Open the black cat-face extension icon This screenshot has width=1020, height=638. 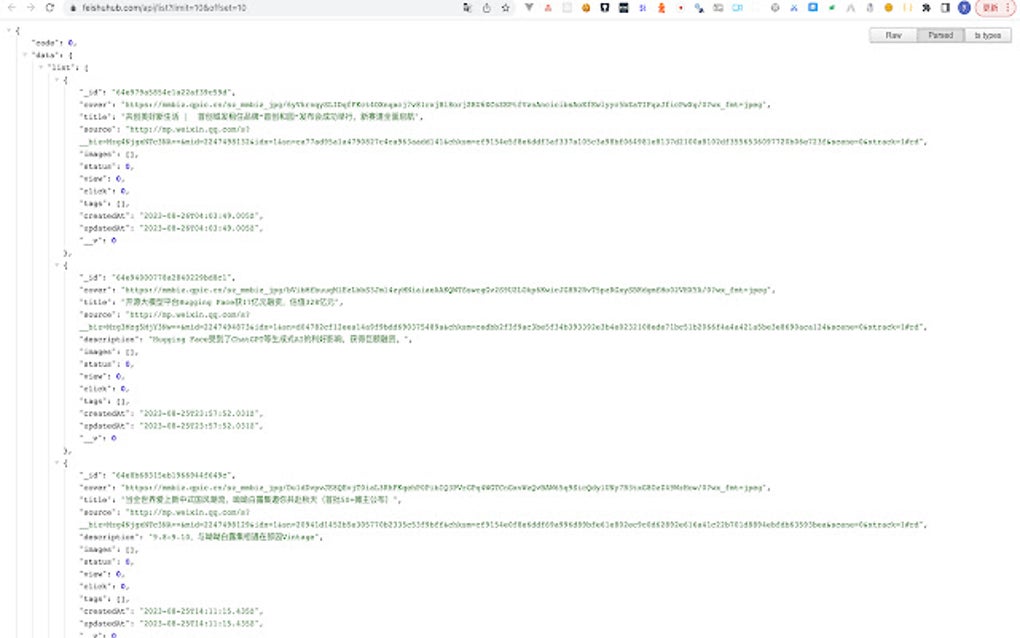604,8
